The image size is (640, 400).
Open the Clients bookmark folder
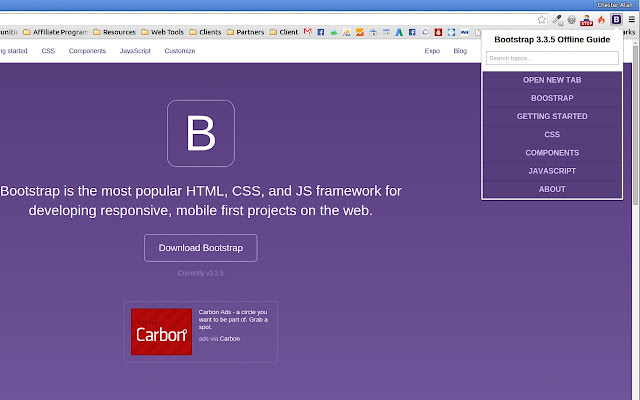(205, 32)
